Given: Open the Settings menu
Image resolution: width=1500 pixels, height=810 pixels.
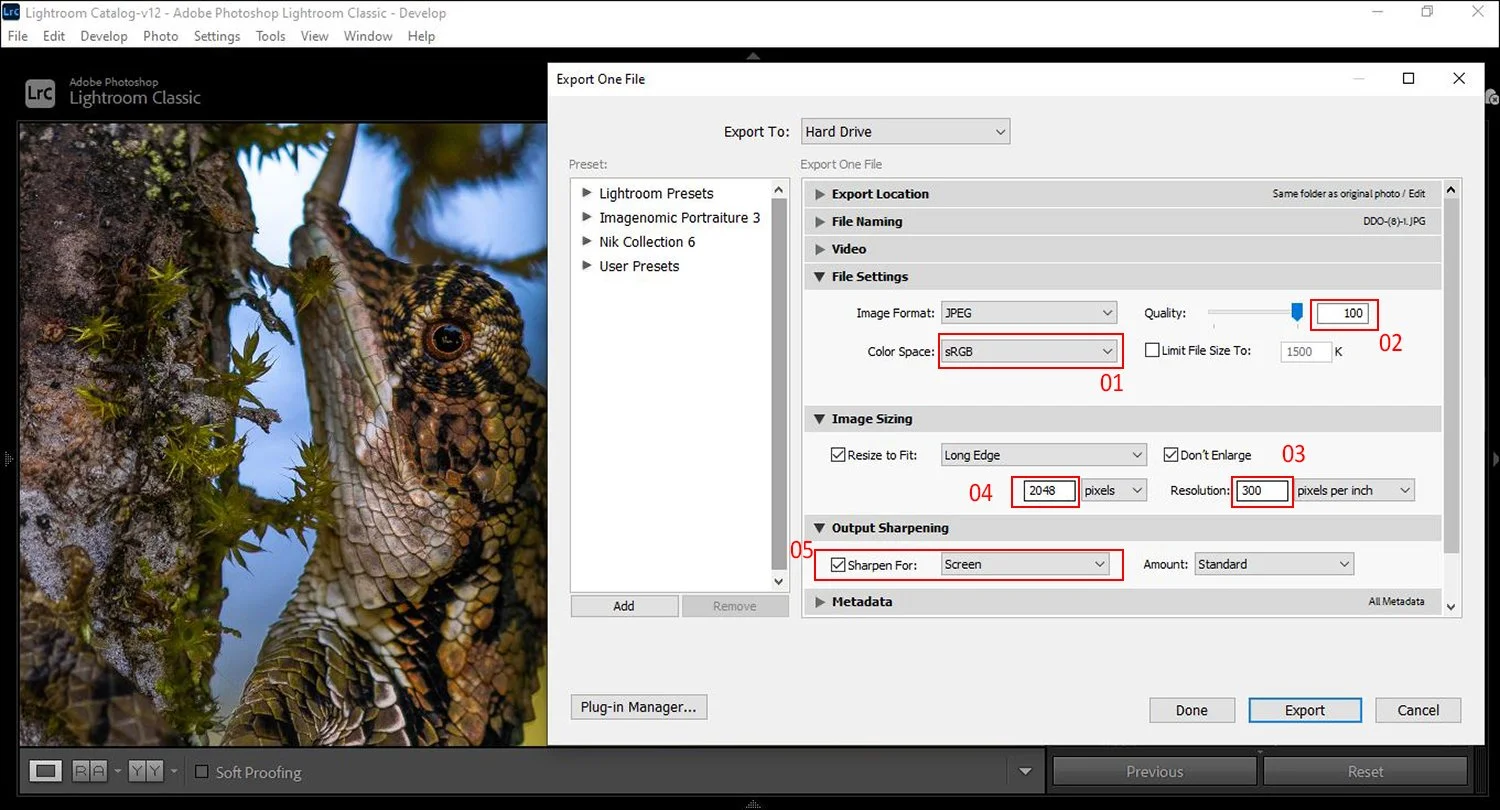Looking at the screenshot, I should (217, 36).
